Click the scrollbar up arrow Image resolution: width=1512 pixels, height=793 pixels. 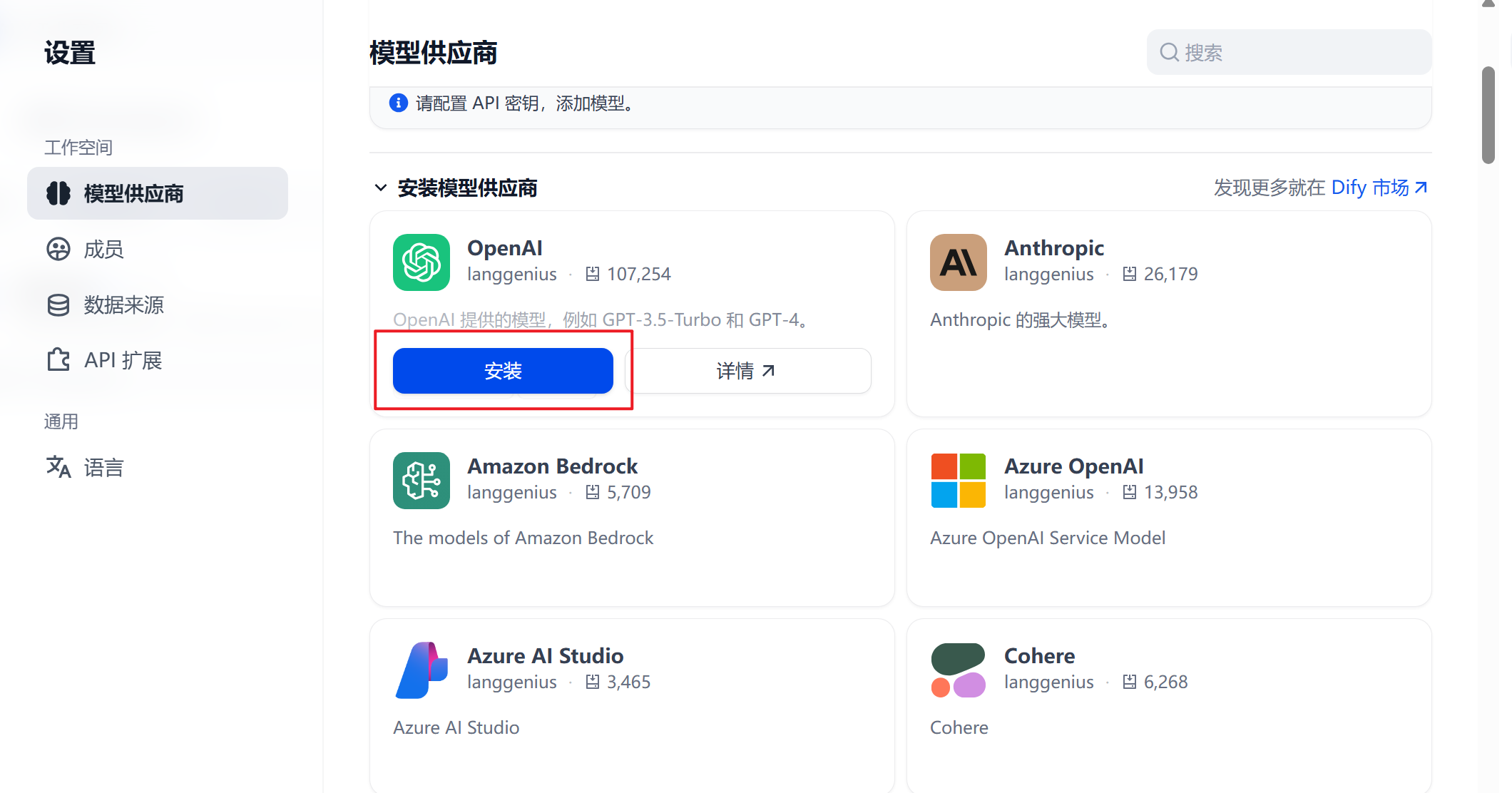tap(1488, 4)
